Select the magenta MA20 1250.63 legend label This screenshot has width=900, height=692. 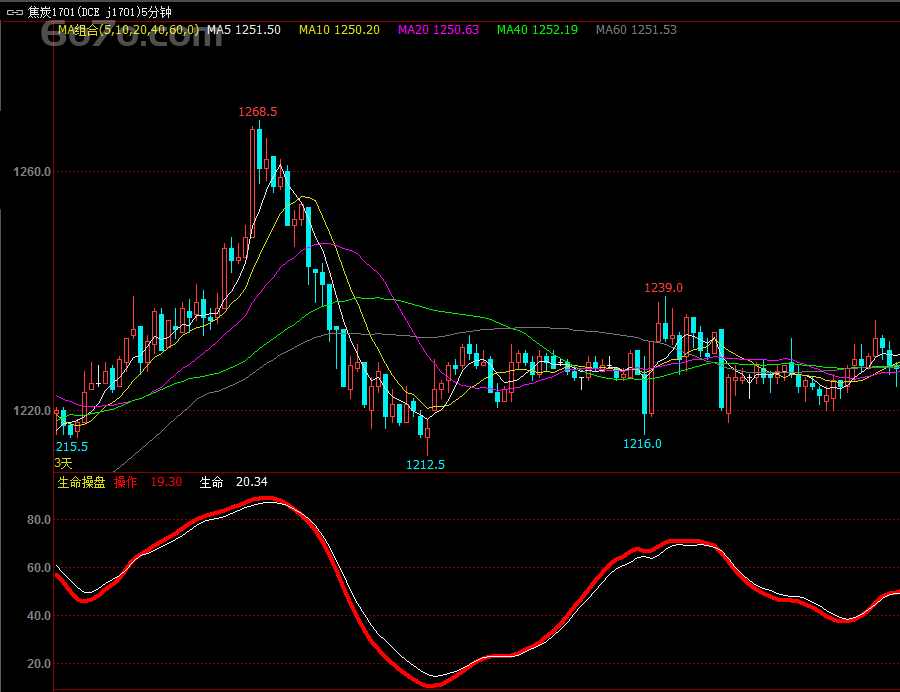(438, 30)
